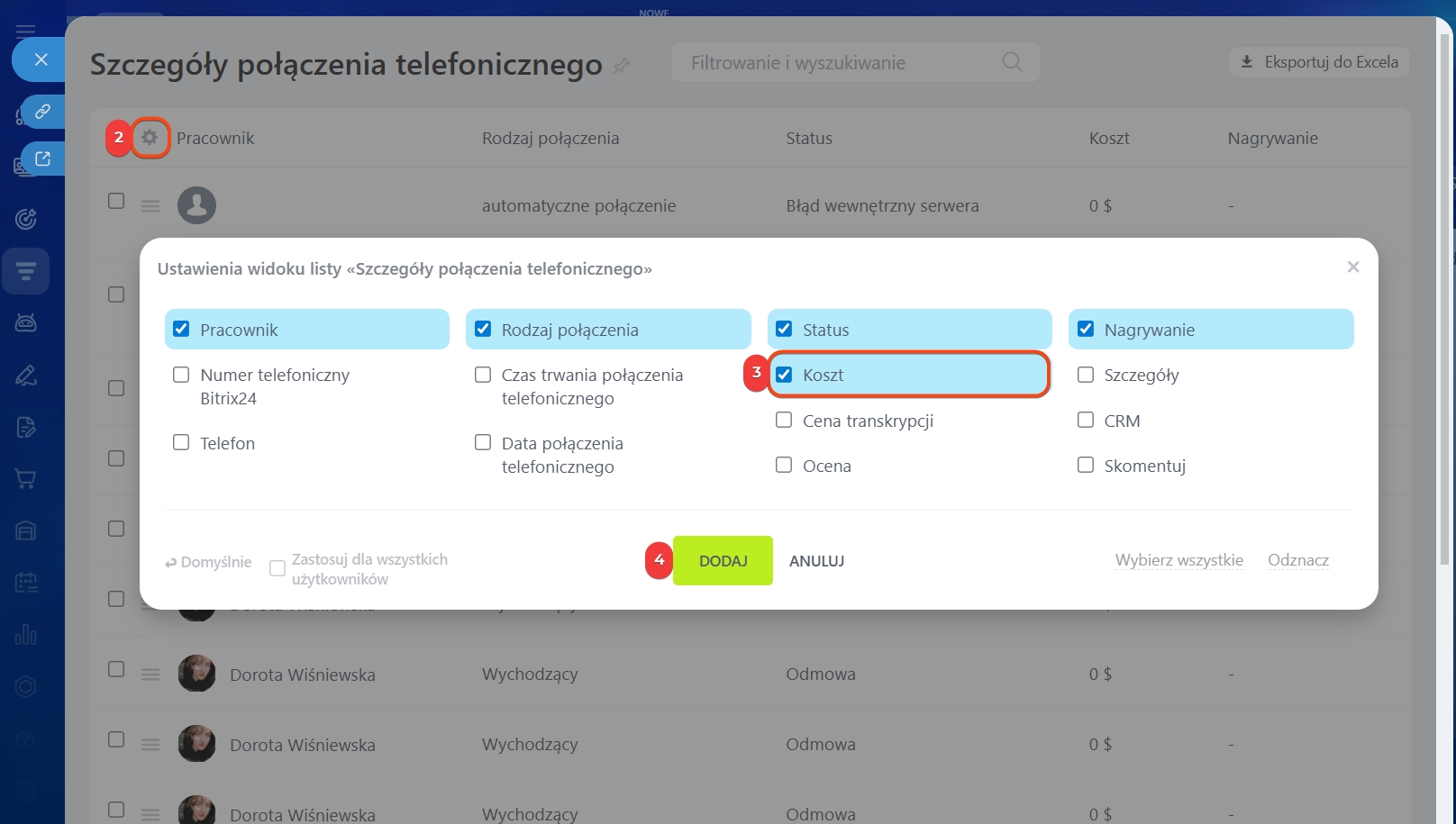Open row menu for first Dorota Wiśniewska row

(150, 675)
